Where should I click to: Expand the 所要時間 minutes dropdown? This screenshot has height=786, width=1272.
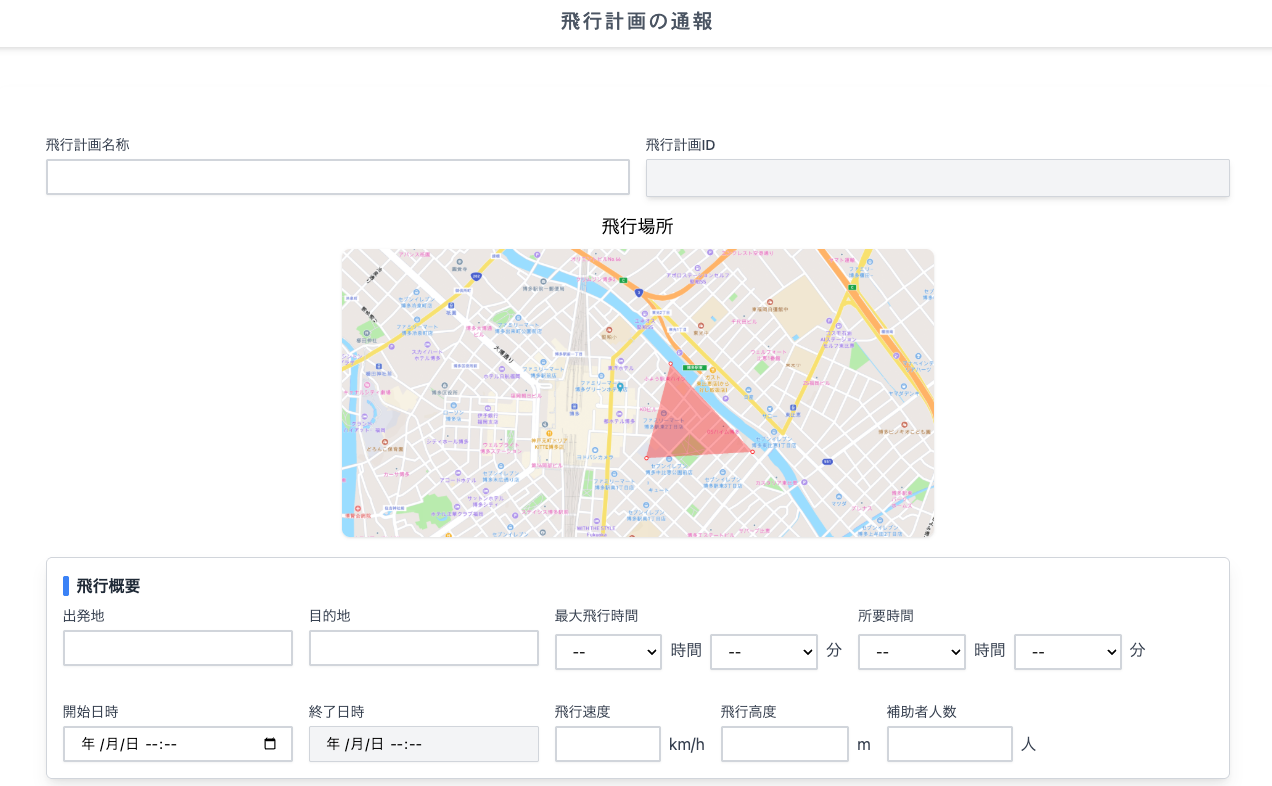pyautogui.click(x=1067, y=652)
